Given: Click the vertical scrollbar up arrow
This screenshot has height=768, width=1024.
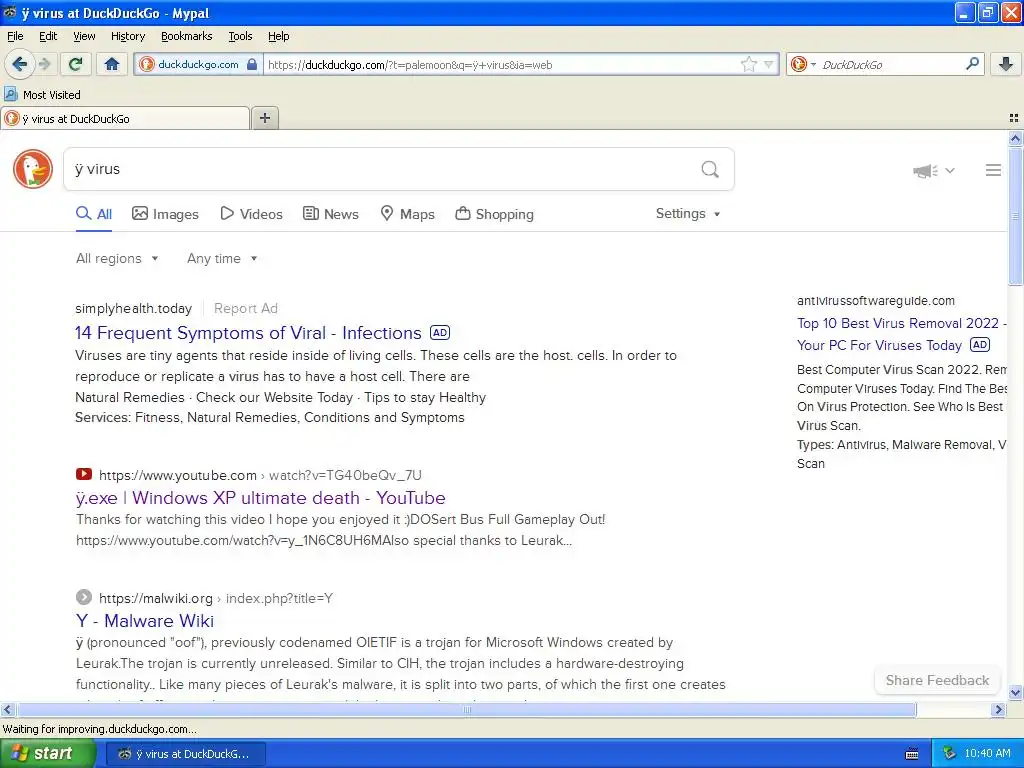Looking at the screenshot, I should [x=1015, y=138].
